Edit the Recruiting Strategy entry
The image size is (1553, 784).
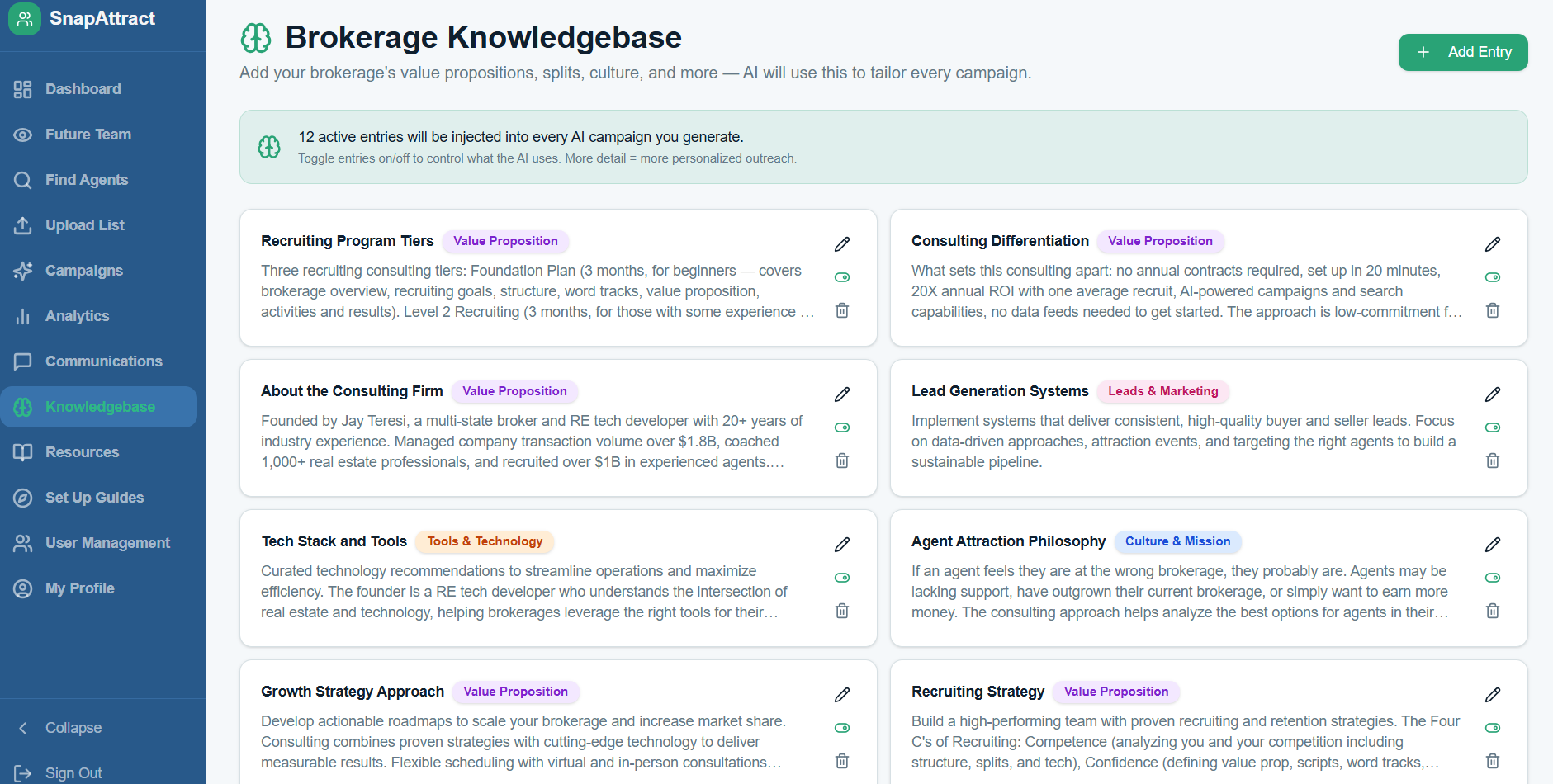point(1493,695)
